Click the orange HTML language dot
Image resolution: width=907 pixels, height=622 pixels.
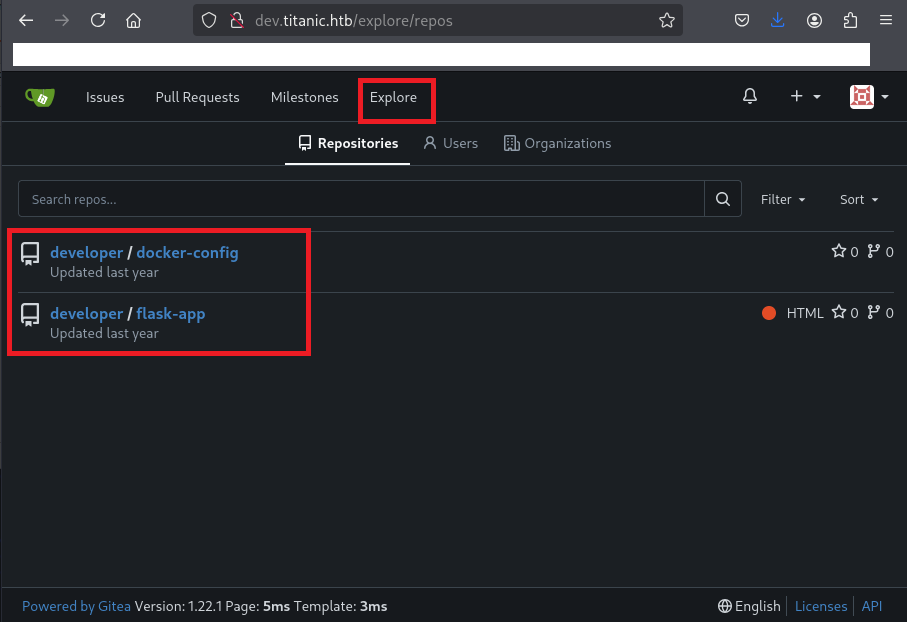[x=769, y=313]
